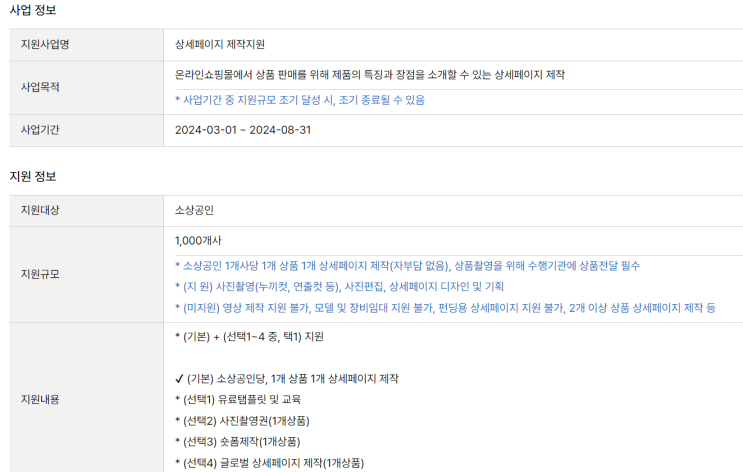Click the blue note mentioning 자부담 없음

tap(407, 265)
